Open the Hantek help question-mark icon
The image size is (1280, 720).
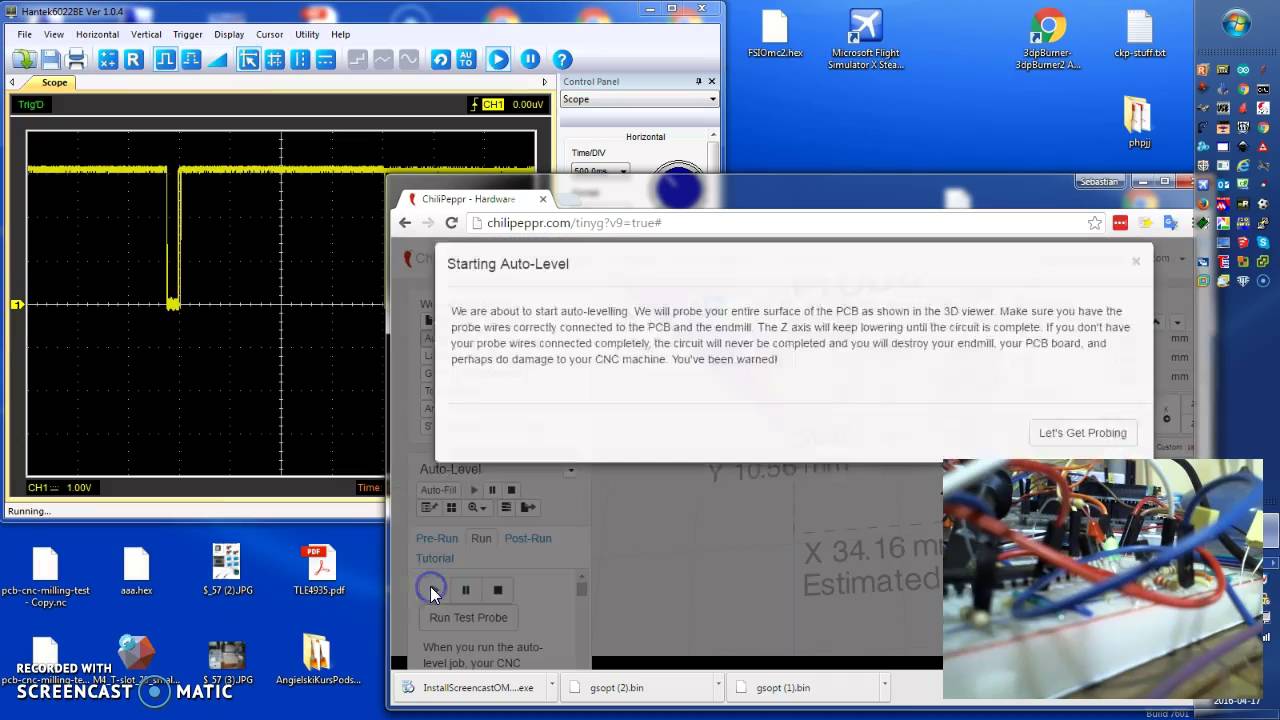click(x=562, y=60)
